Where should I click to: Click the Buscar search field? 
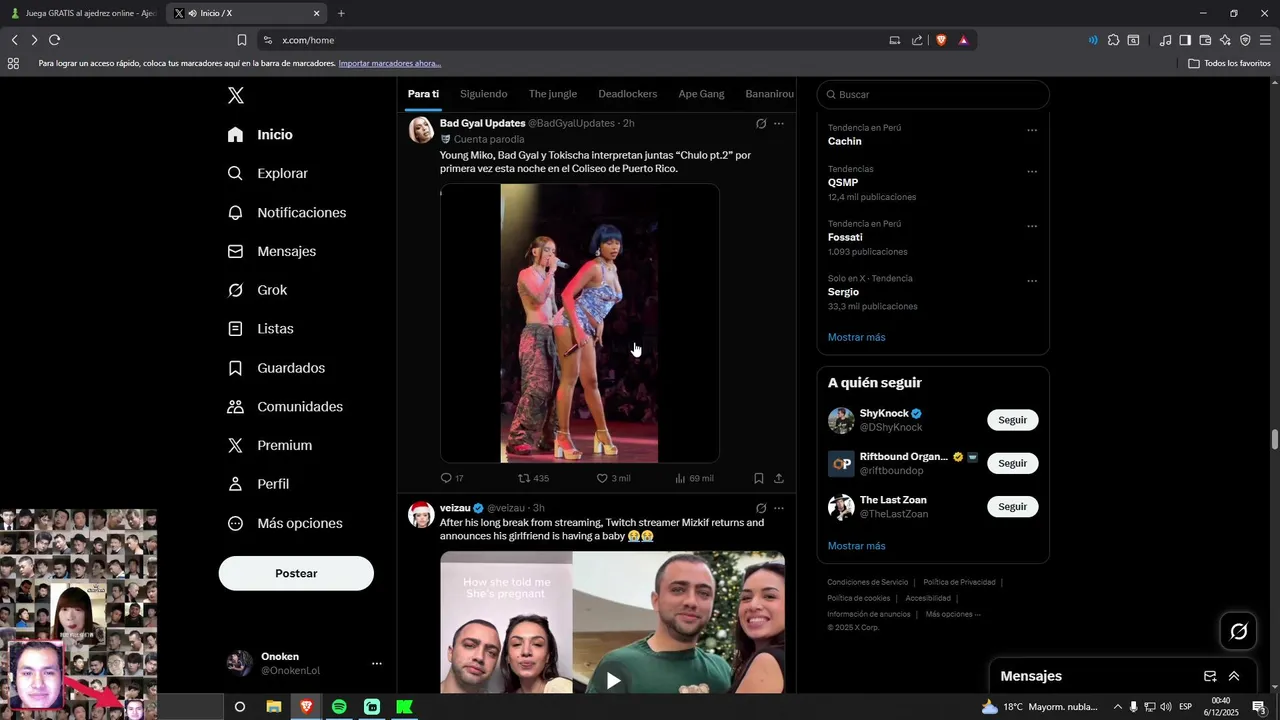[x=933, y=94]
